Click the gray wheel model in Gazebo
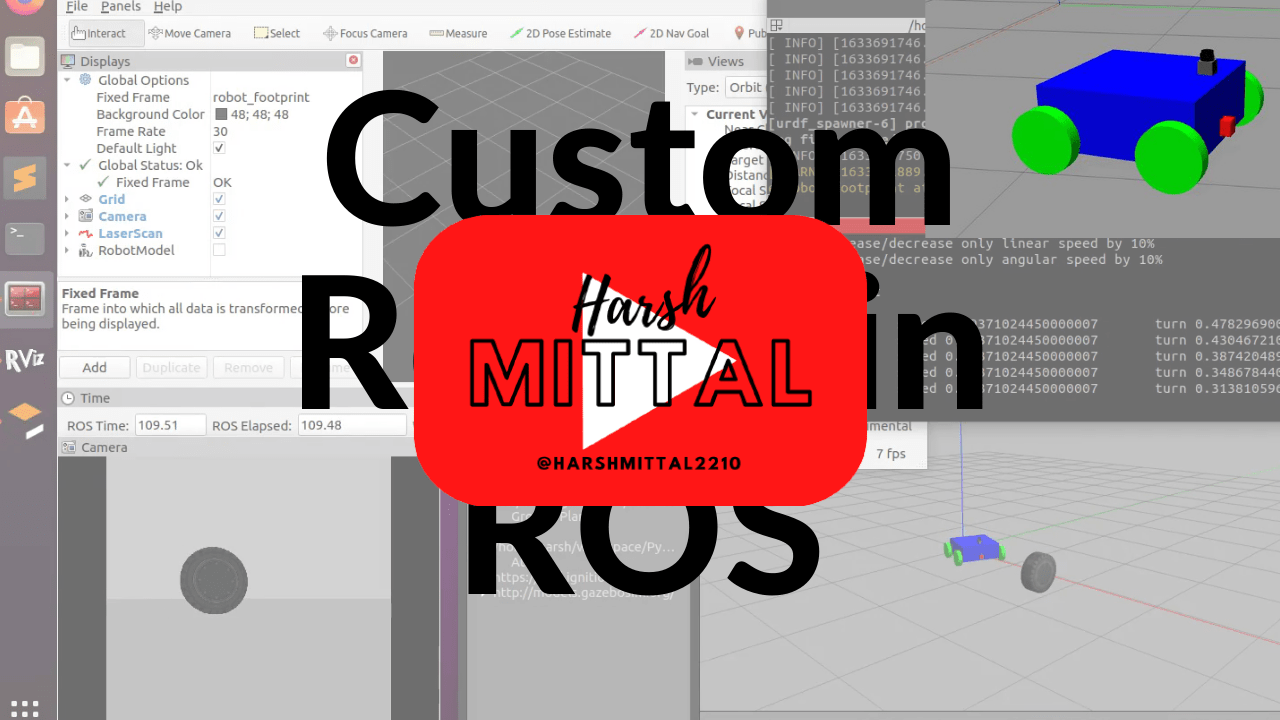The width and height of the screenshot is (1280, 720). tap(1038, 571)
